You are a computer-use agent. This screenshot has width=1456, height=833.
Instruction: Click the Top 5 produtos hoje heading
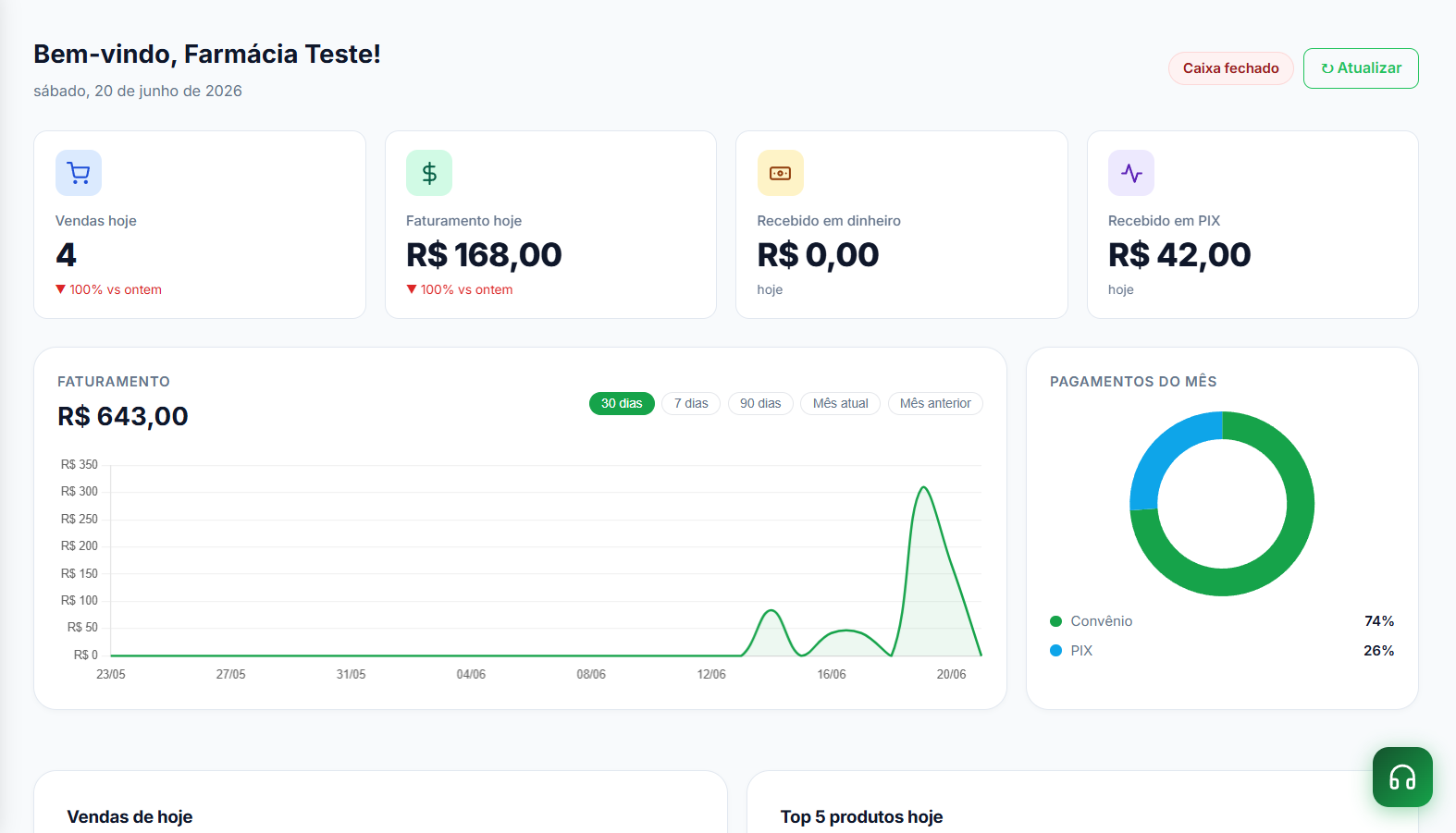point(861,817)
